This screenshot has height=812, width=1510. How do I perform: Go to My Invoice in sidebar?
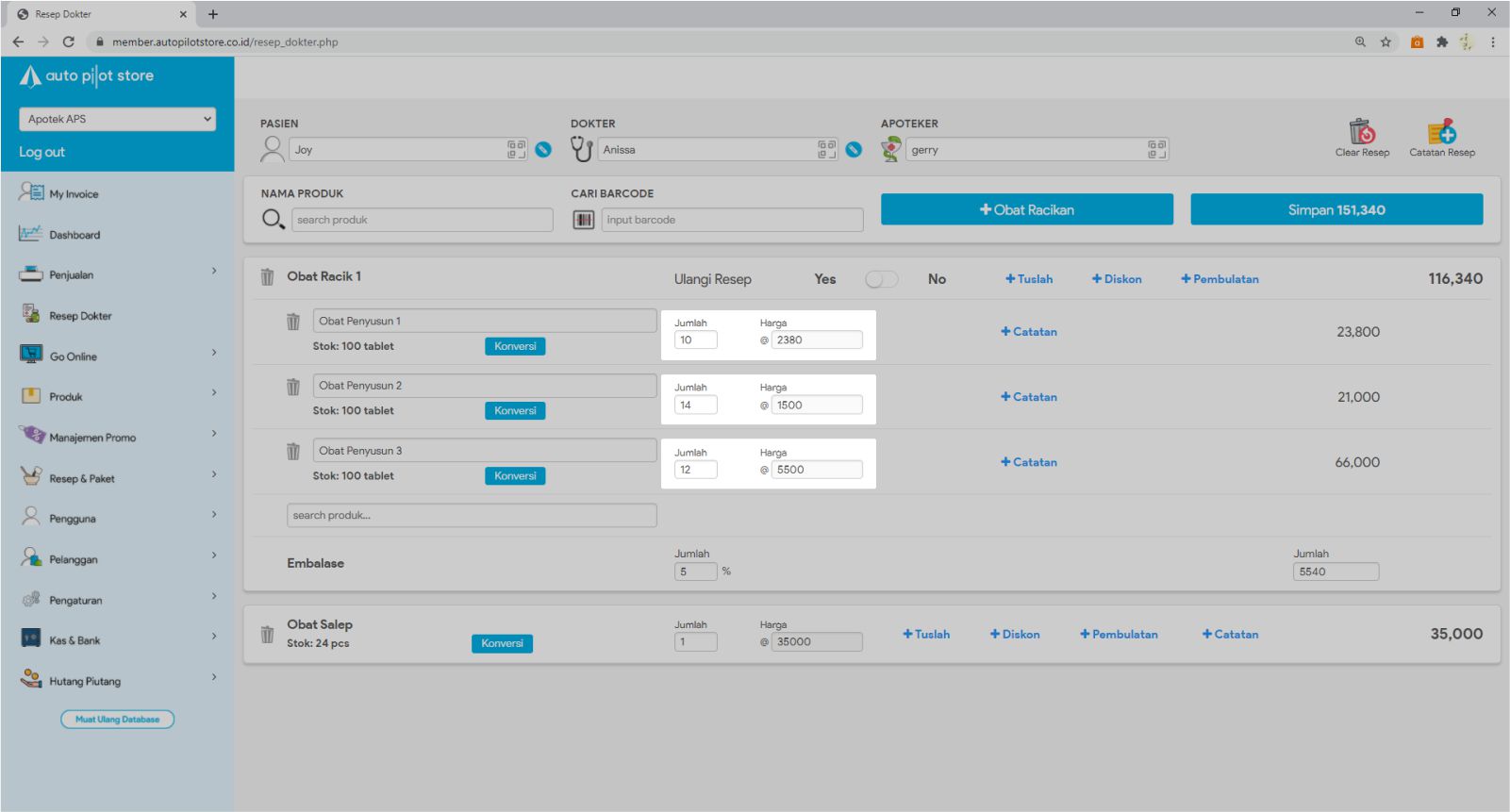74,194
